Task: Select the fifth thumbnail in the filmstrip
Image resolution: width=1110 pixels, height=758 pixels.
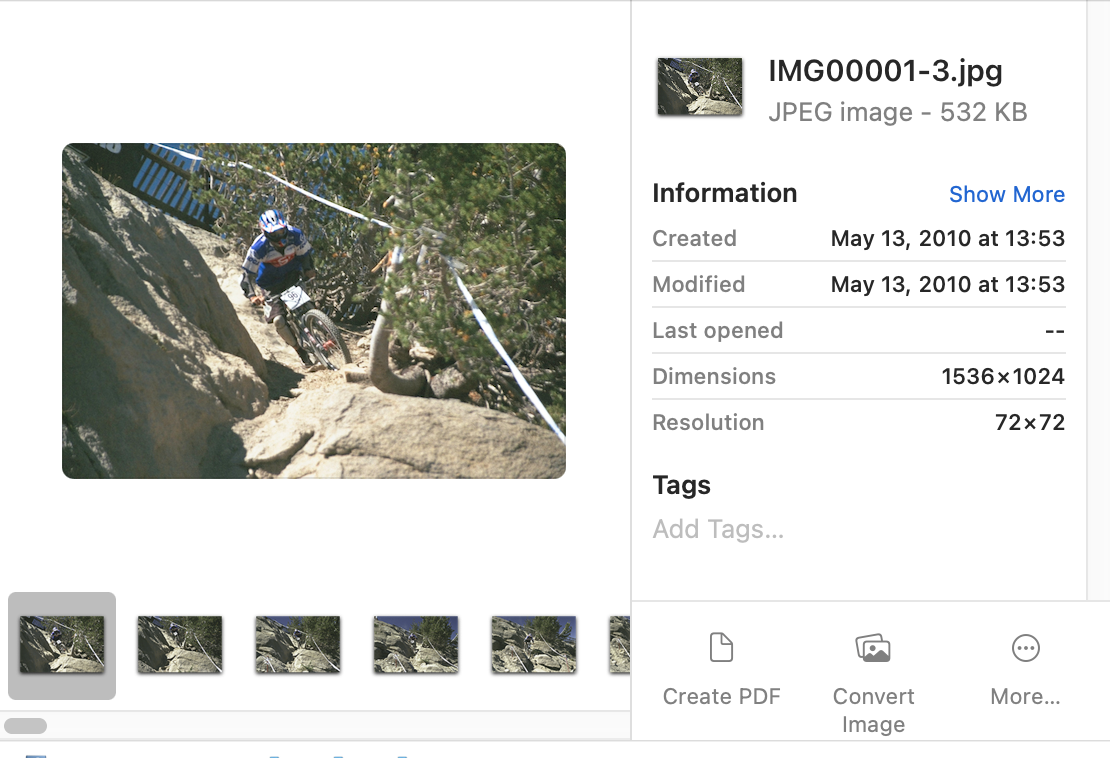Action: pyautogui.click(x=534, y=644)
